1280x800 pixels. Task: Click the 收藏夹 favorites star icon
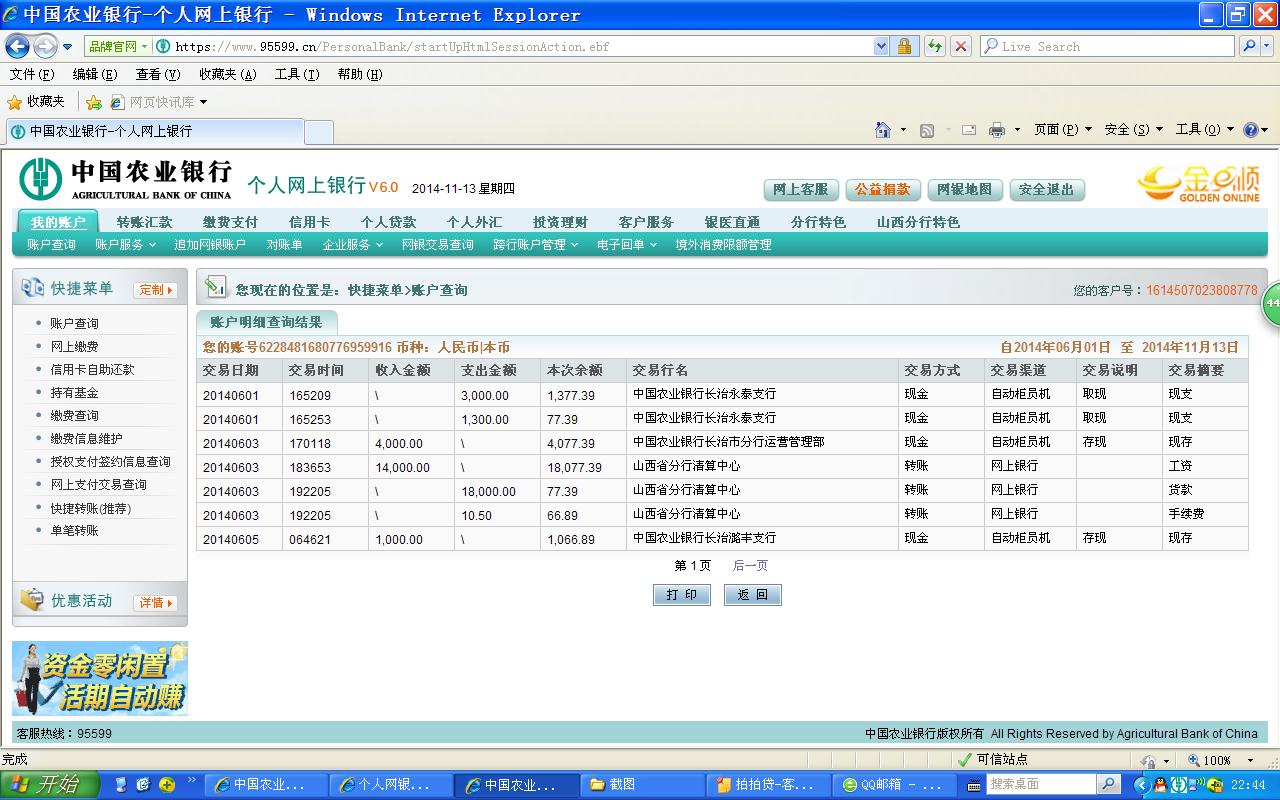click(x=15, y=102)
